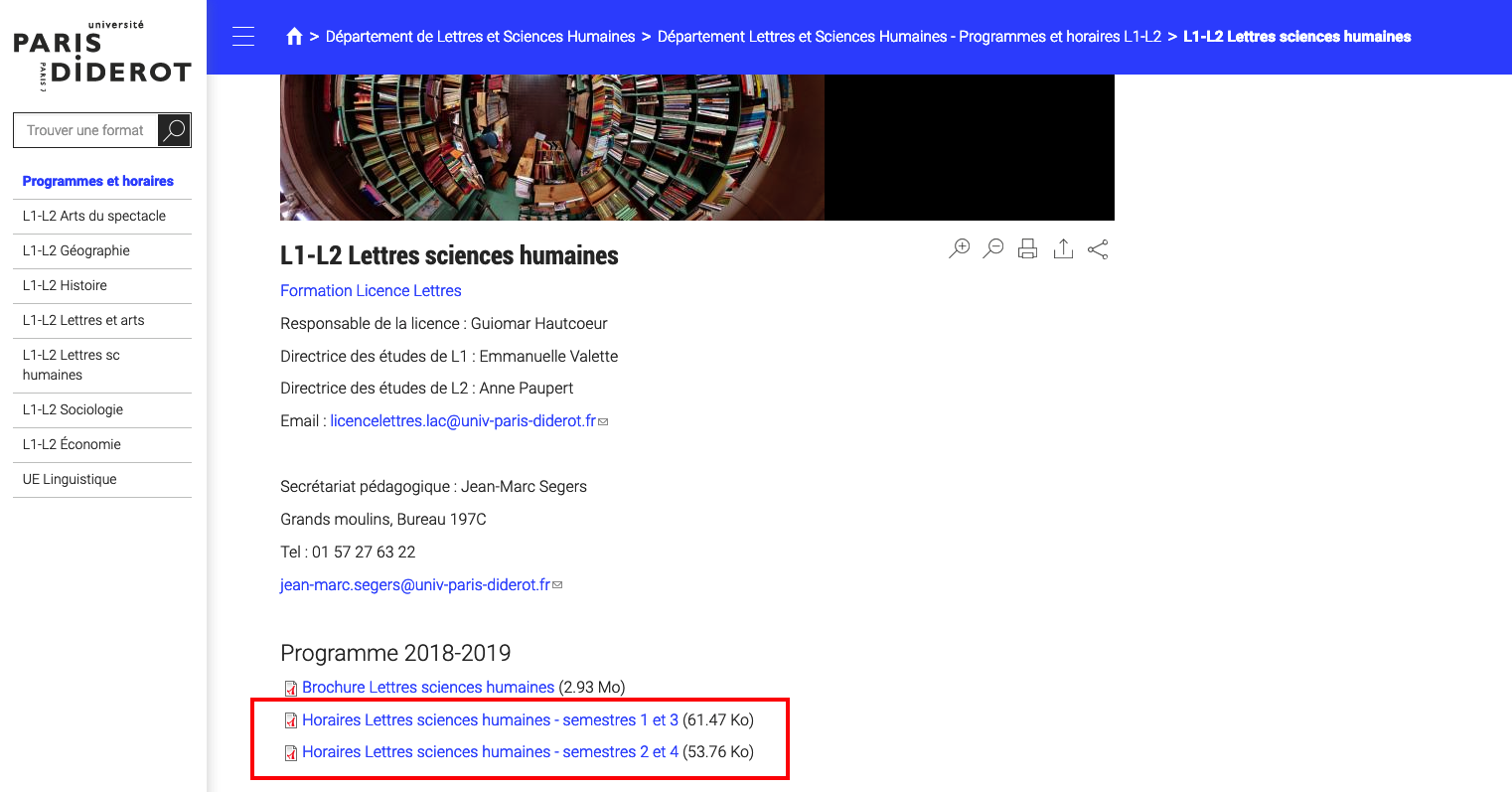
Task: Download Horaires semestres 2 et 4
Action: click(x=490, y=752)
